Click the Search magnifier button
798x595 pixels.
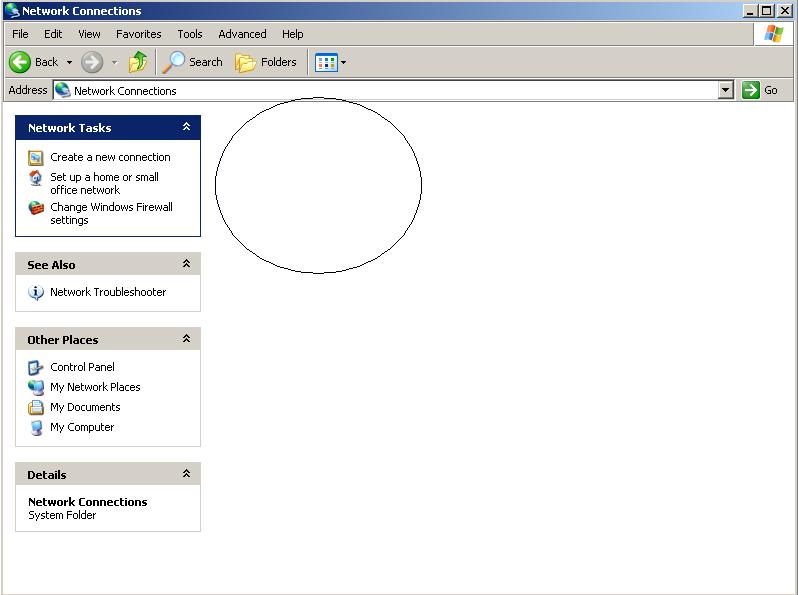pyautogui.click(x=193, y=62)
